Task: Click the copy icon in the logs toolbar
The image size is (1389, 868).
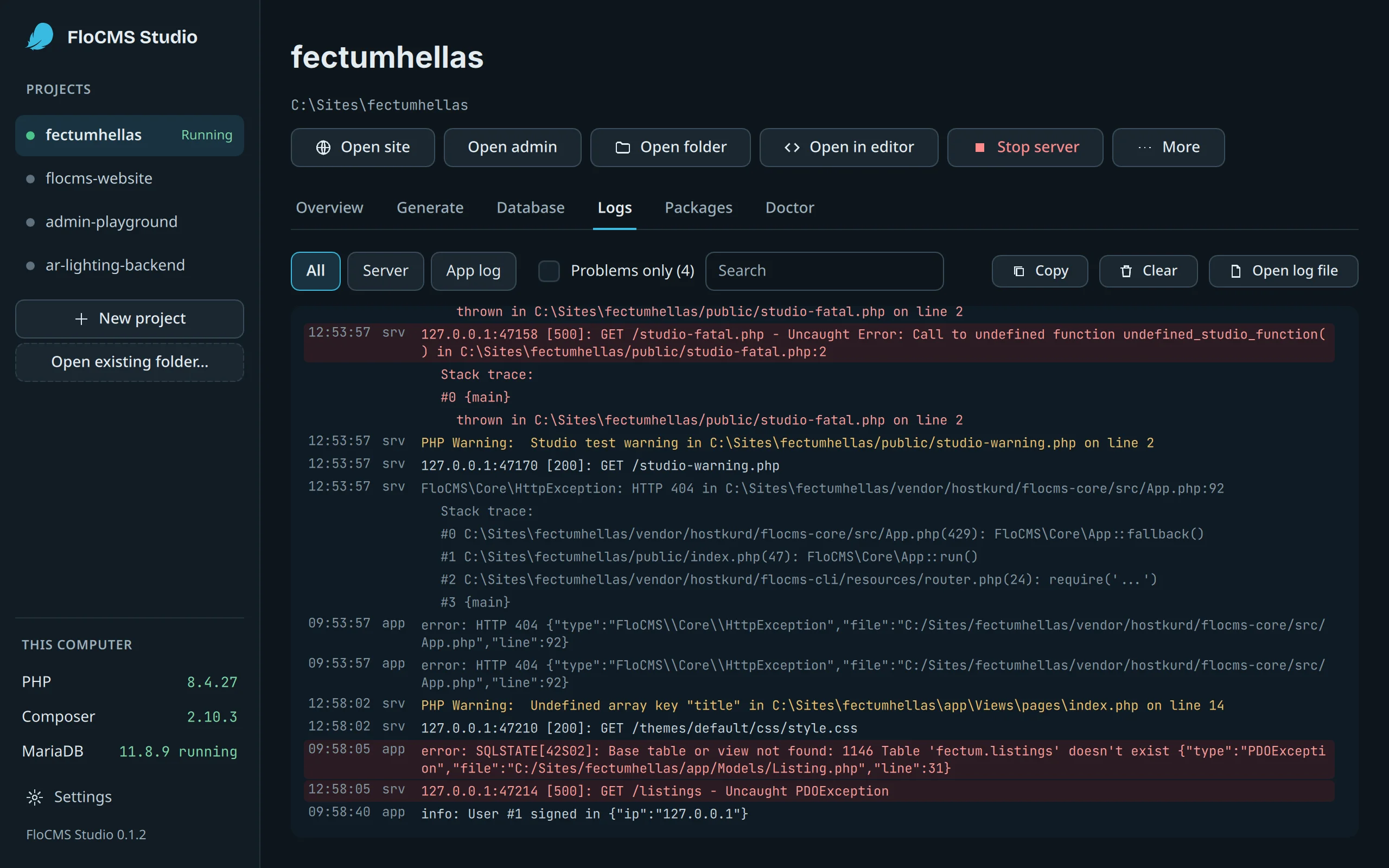Action: click(x=1019, y=271)
